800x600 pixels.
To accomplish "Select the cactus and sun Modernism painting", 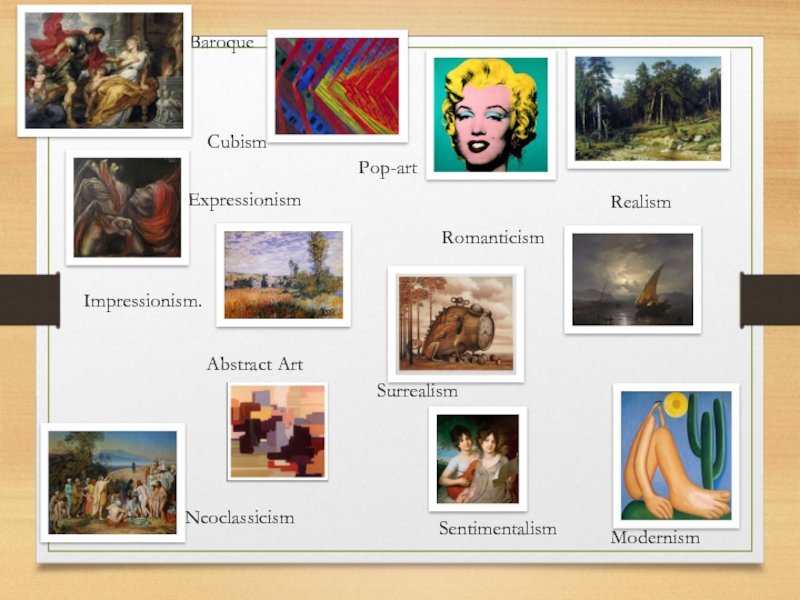I will pos(676,456).
